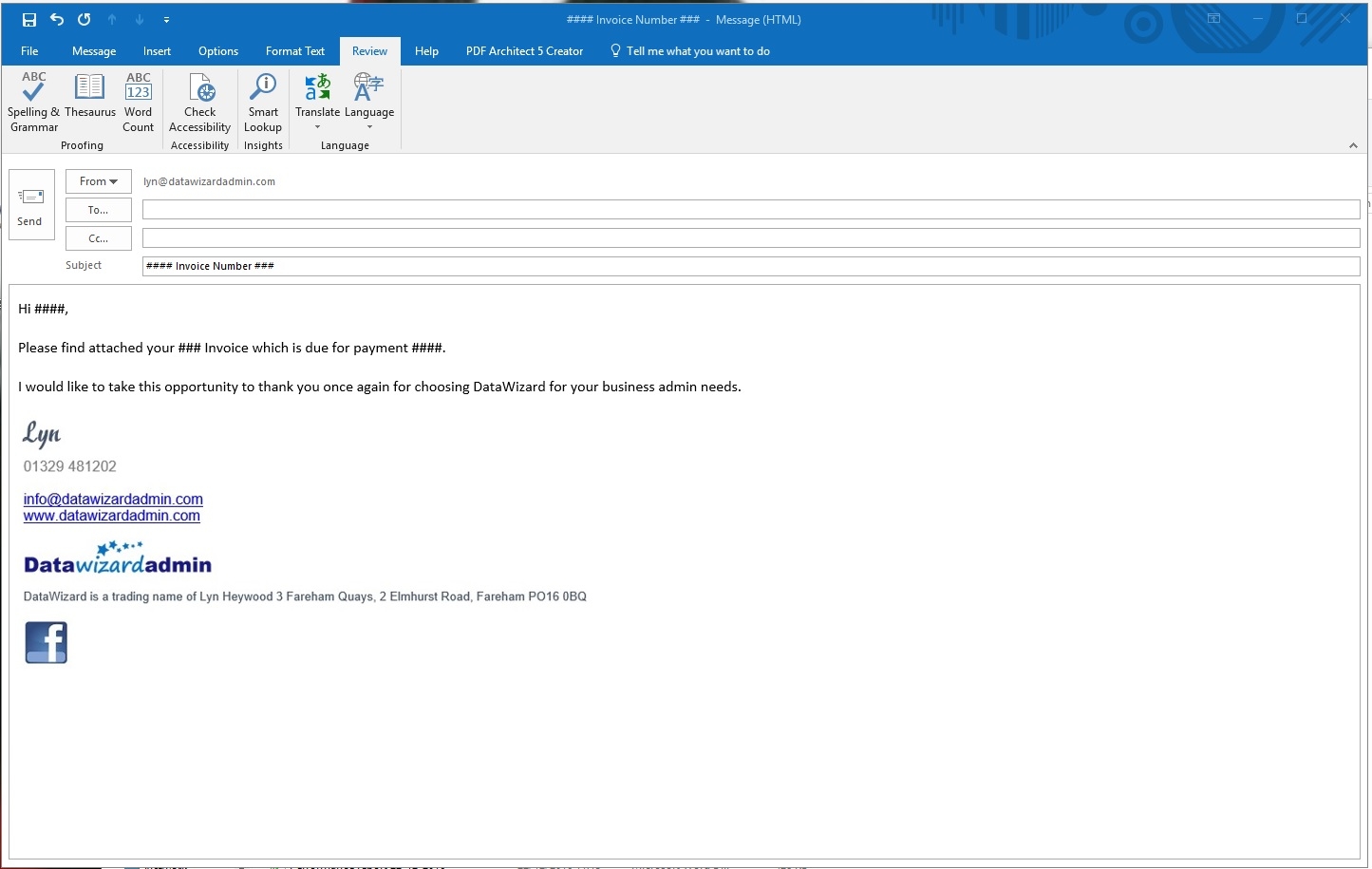Open the Language dropdown arrow

[x=369, y=127]
